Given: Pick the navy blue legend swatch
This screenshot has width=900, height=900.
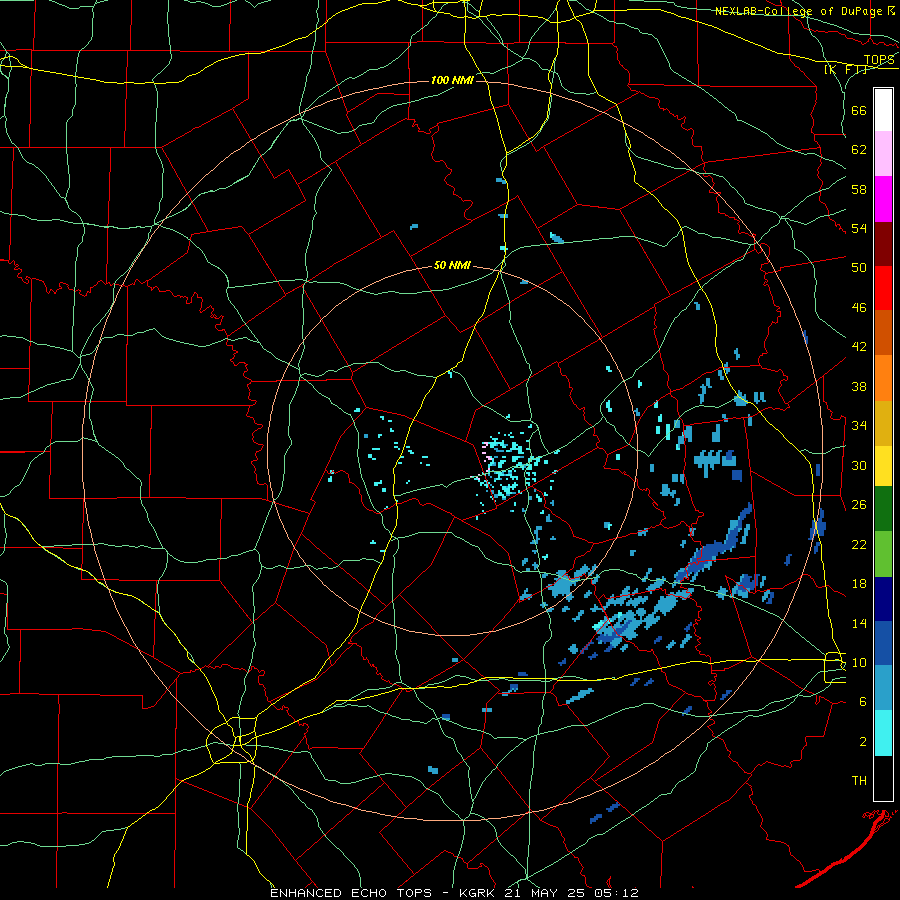Looking at the screenshot, I should (x=883, y=599).
